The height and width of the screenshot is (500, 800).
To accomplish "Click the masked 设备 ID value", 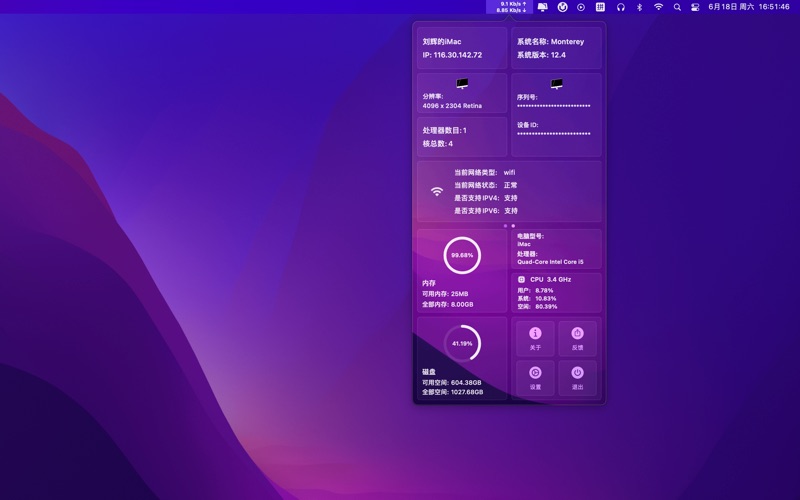I will click(x=553, y=133).
